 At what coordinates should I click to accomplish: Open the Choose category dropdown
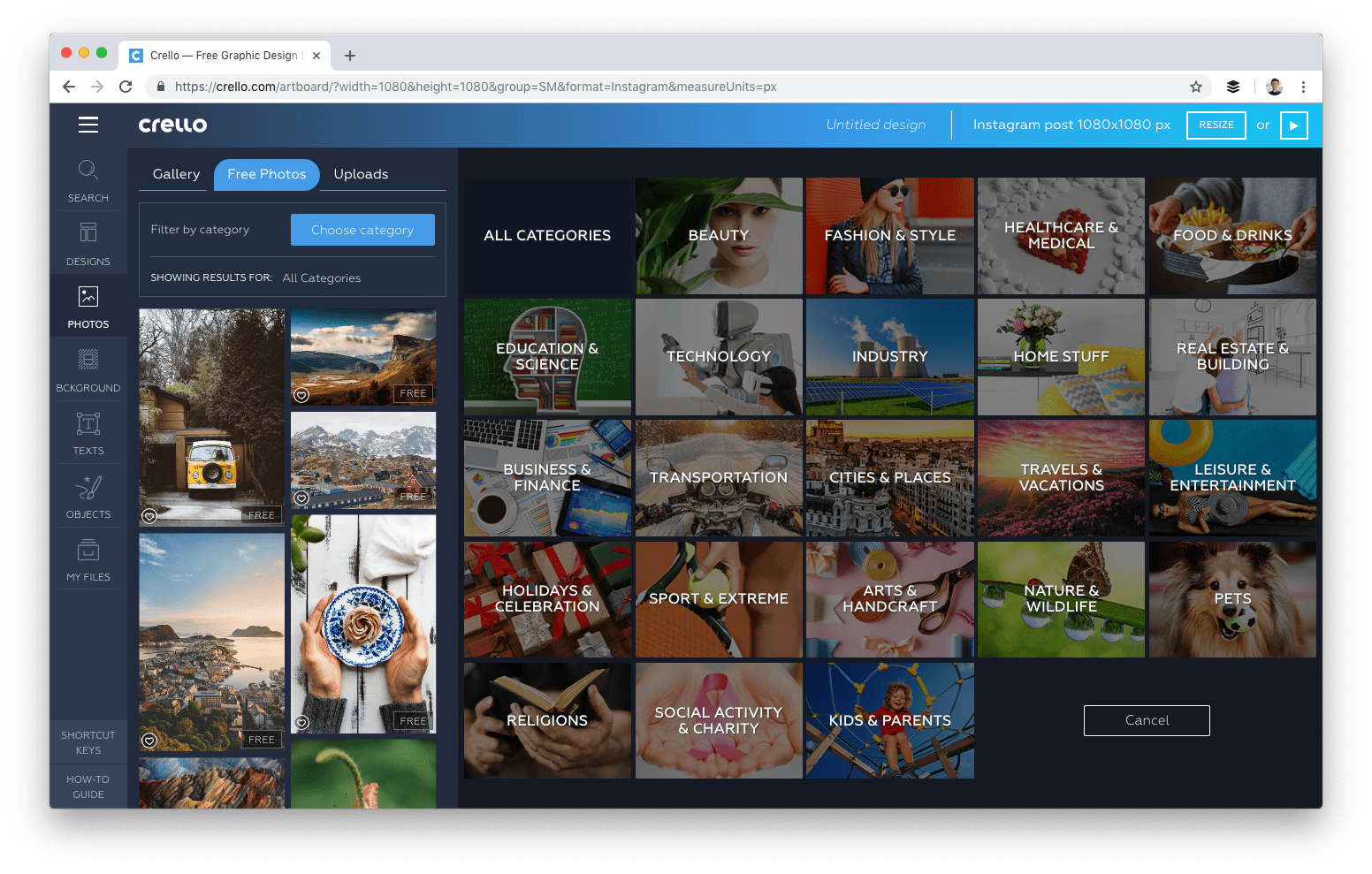coord(362,230)
